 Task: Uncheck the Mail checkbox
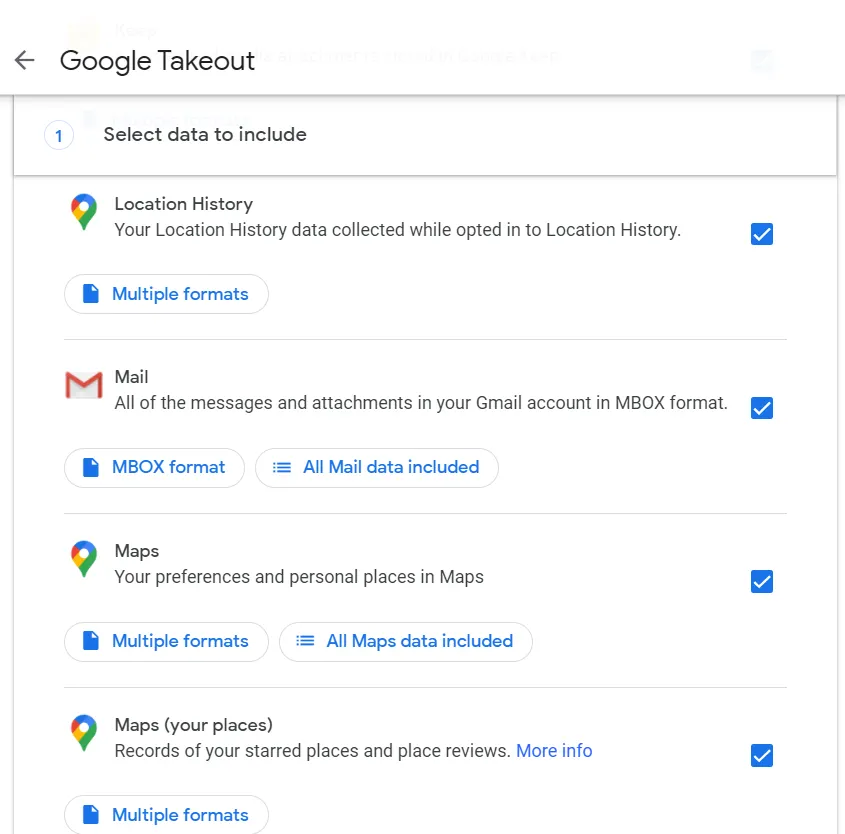(762, 408)
